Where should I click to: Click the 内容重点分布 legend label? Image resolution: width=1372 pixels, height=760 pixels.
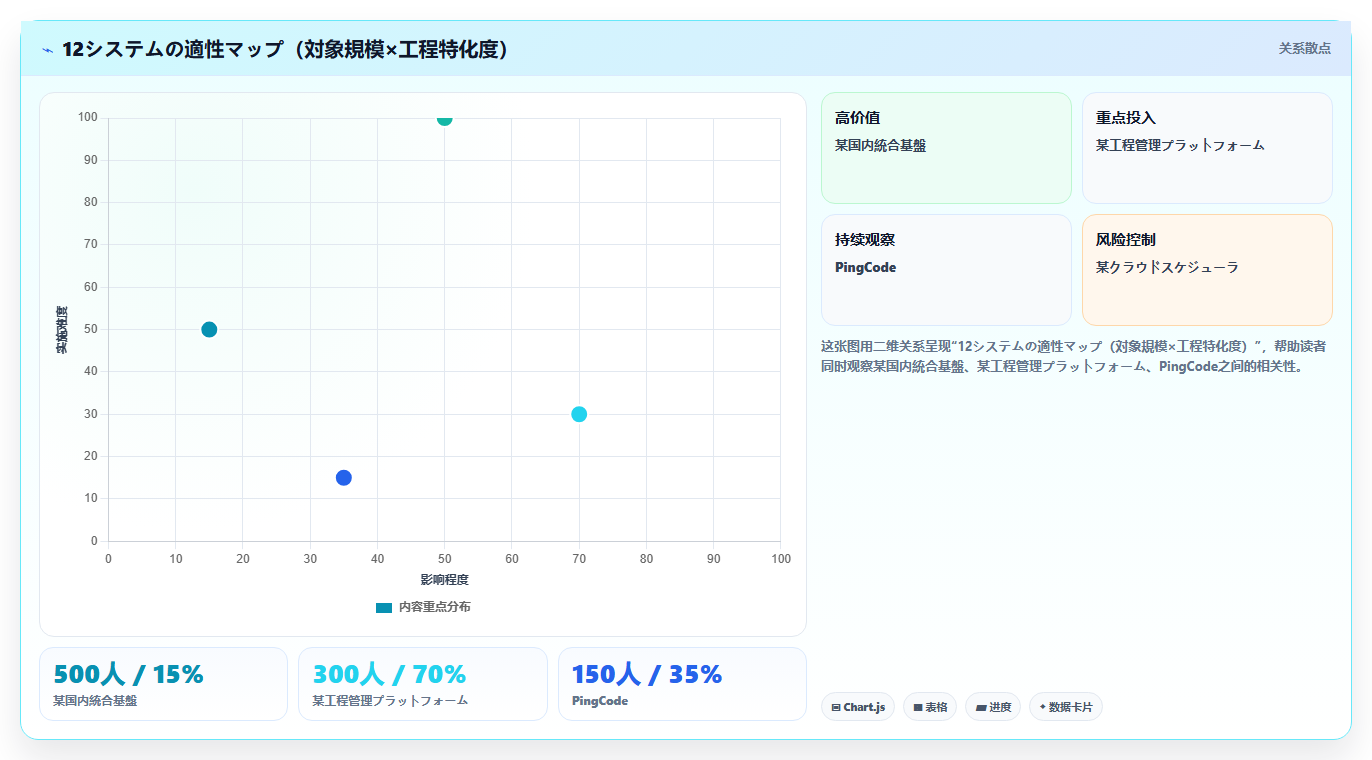pyautogui.click(x=434, y=607)
